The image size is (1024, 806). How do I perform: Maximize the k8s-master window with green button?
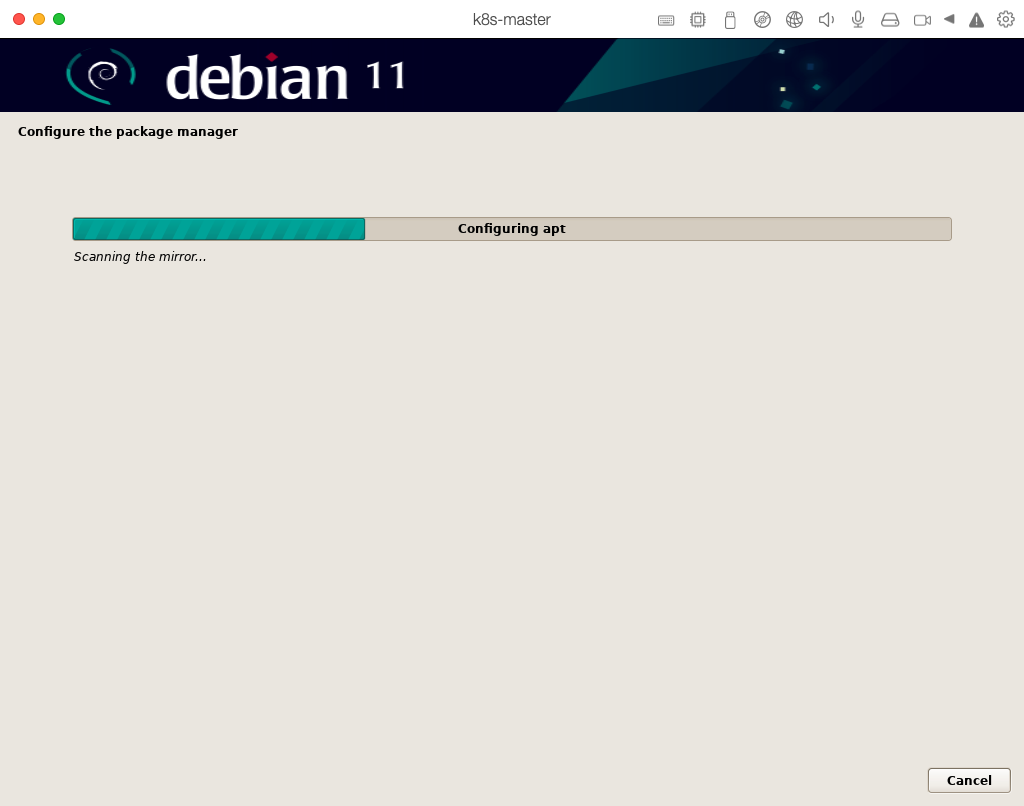point(59,19)
